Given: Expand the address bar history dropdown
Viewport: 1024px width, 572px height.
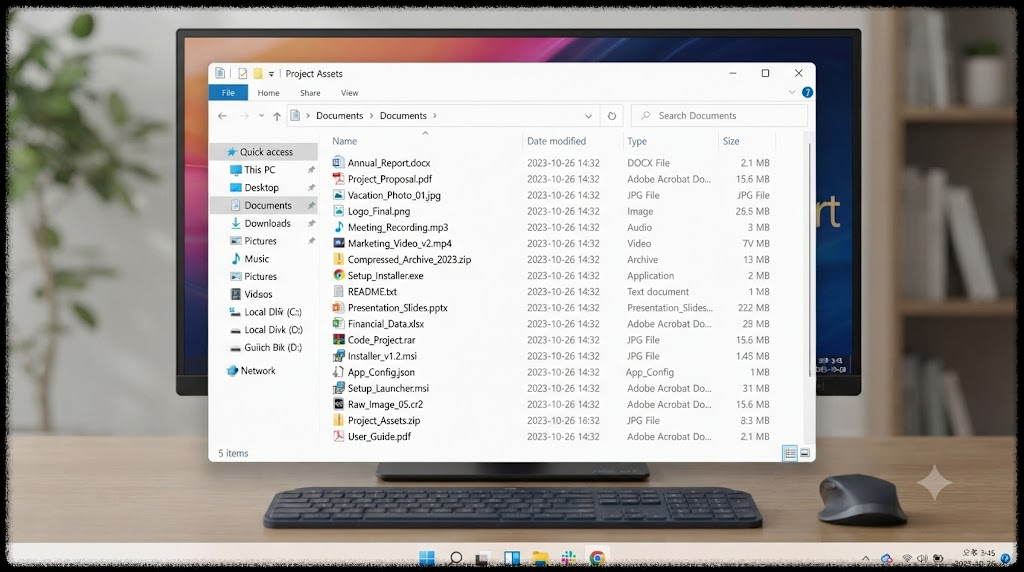Looking at the screenshot, I should (x=588, y=116).
